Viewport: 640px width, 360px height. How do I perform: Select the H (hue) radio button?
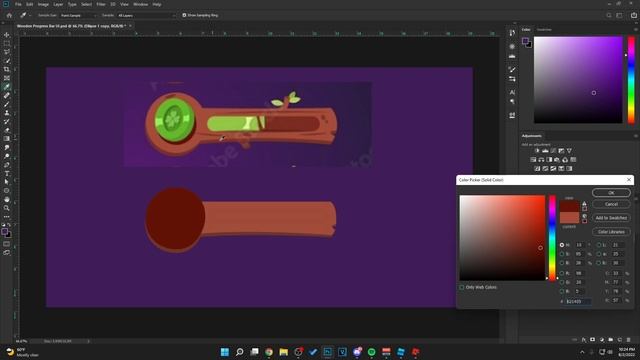(x=562, y=245)
